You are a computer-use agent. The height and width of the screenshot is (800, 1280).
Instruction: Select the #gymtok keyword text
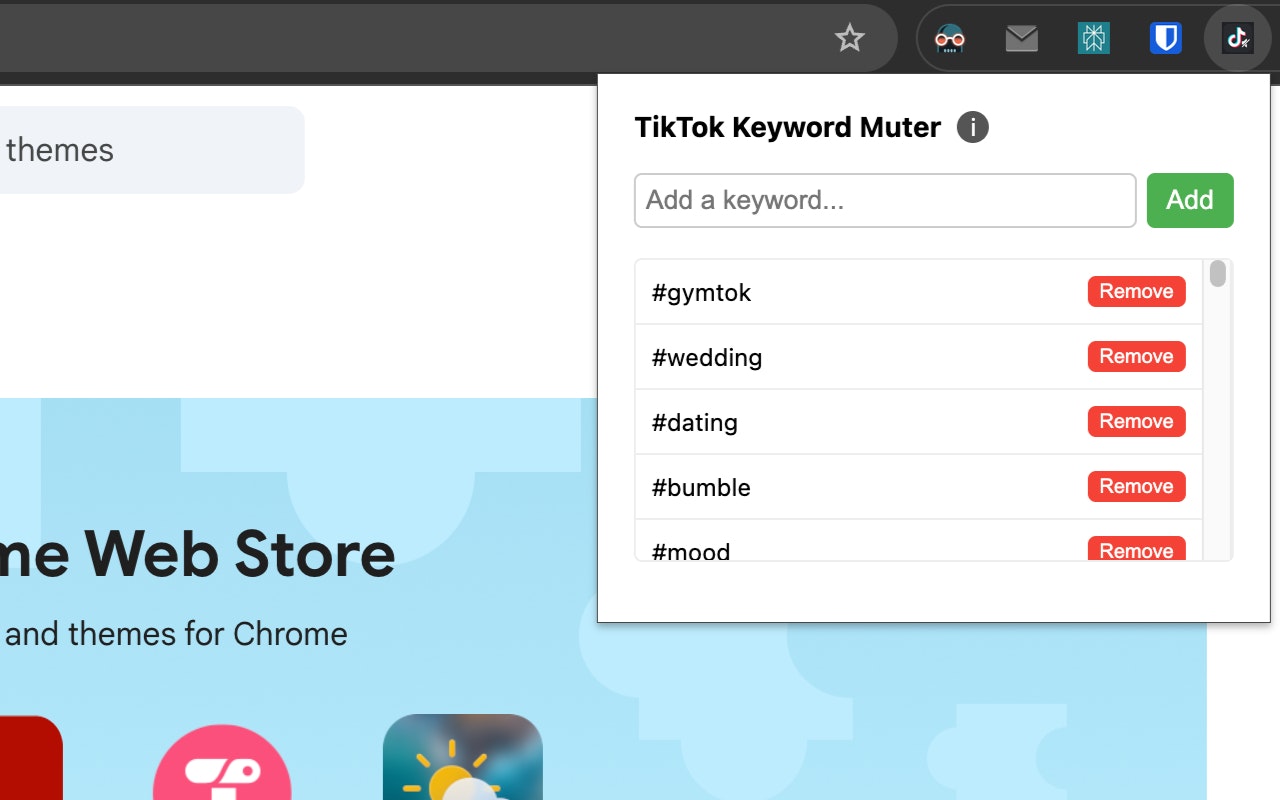[x=701, y=293]
